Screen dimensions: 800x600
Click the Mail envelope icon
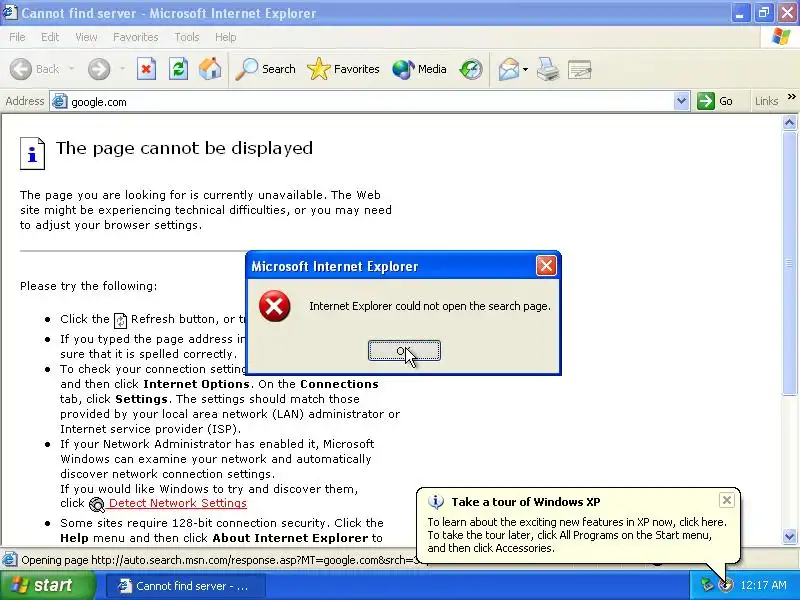[509, 69]
